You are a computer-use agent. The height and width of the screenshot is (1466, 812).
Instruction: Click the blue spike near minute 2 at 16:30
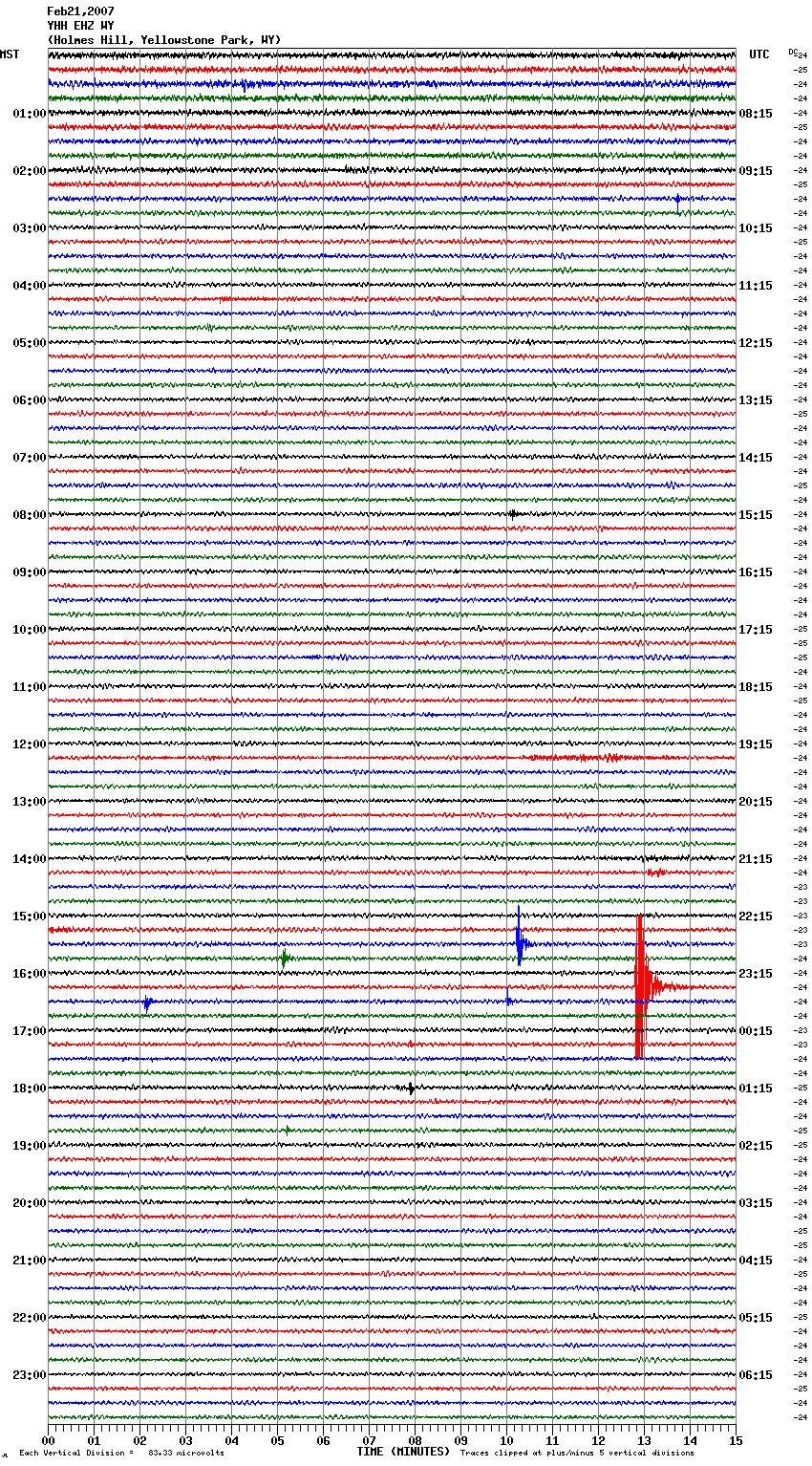(x=147, y=1002)
